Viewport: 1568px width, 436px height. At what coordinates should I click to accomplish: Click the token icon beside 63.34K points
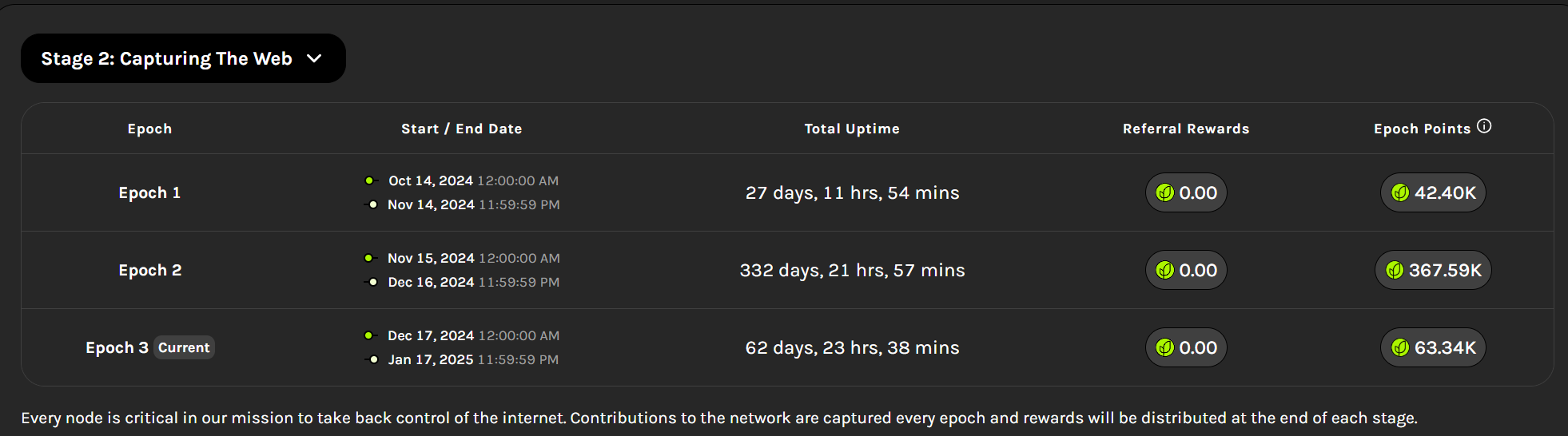point(1400,348)
